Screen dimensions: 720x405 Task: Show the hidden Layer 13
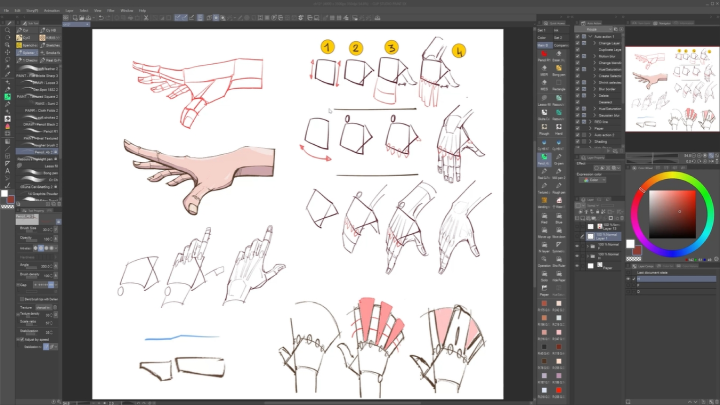click(577, 226)
